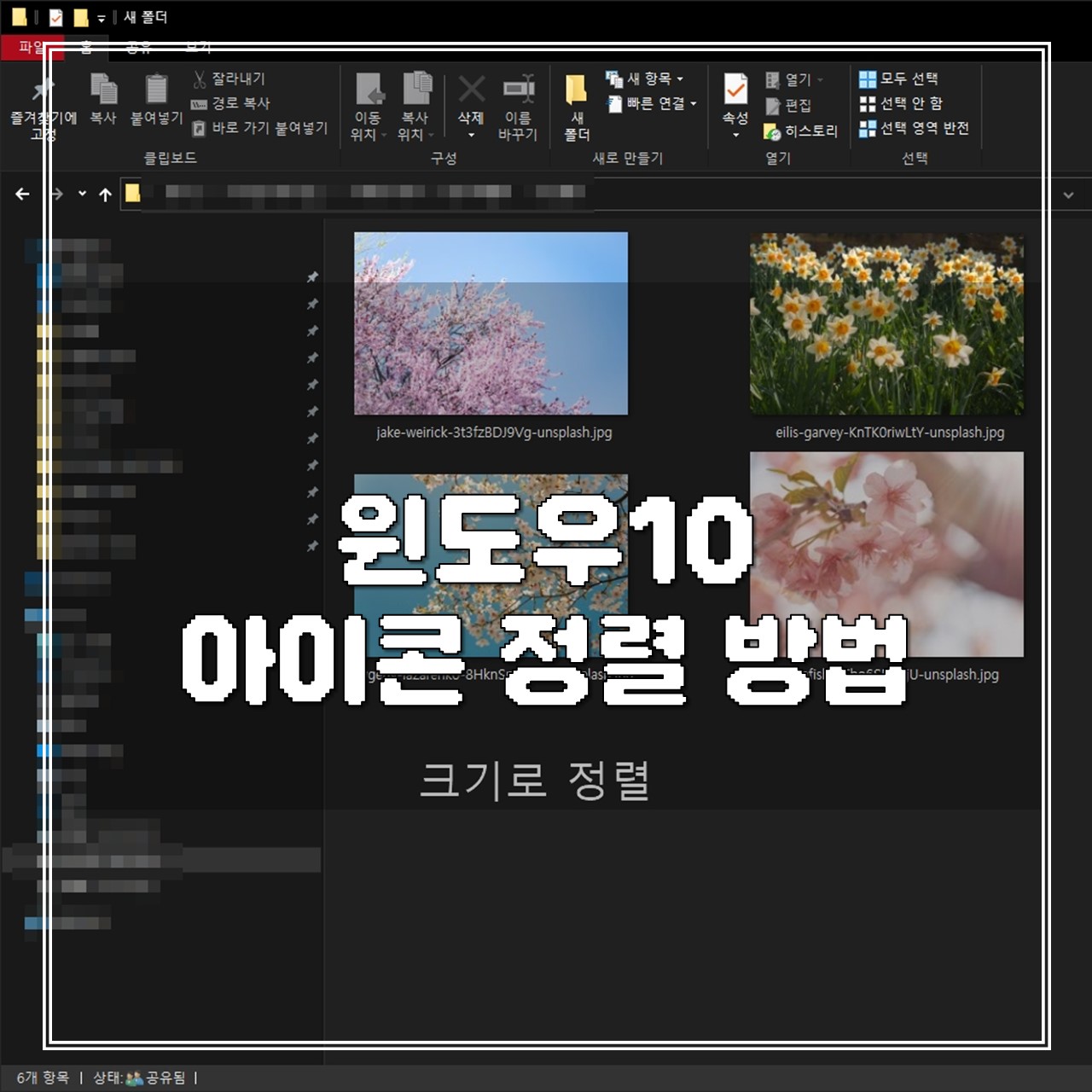Expand the arrow under 삭제
This screenshot has height=1092, width=1092.
pos(471,135)
